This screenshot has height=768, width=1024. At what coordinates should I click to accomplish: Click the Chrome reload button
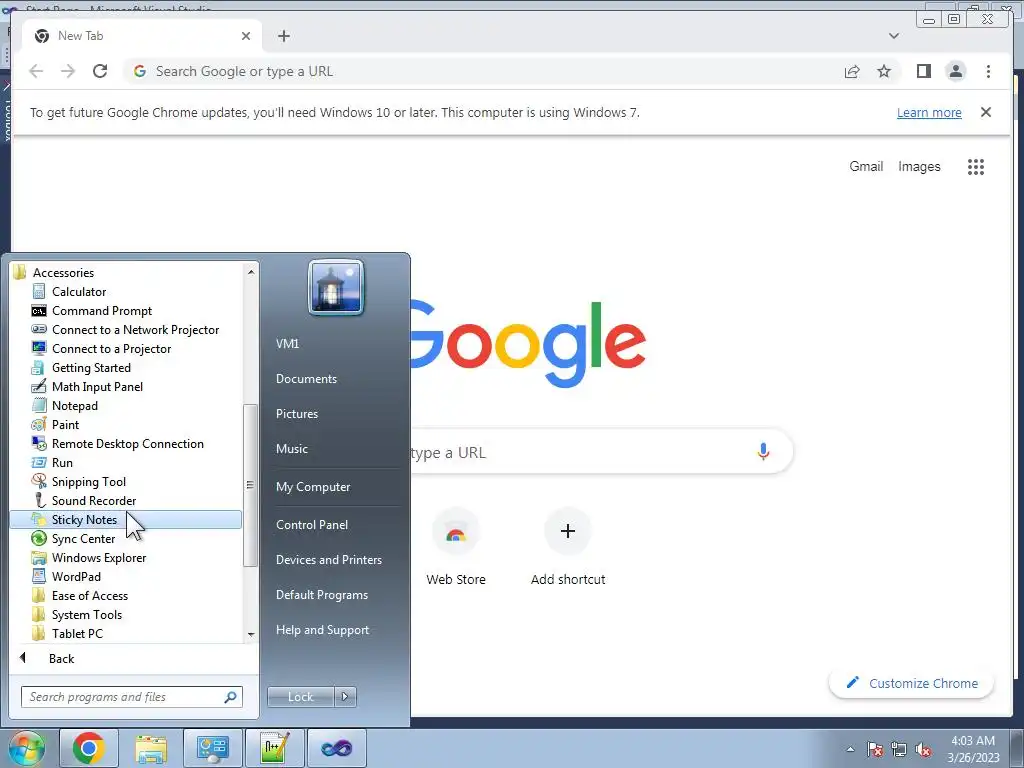pyautogui.click(x=100, y=71)
